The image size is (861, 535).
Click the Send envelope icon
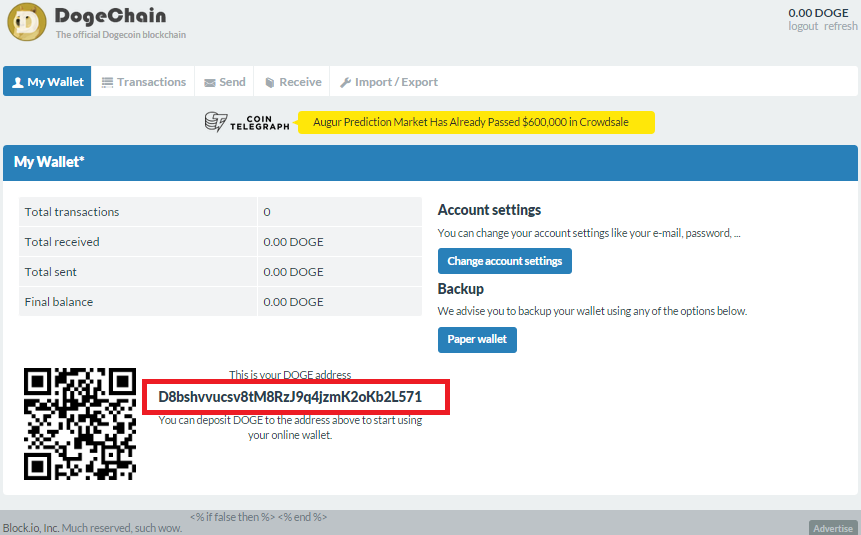click(x=210, y=83)
